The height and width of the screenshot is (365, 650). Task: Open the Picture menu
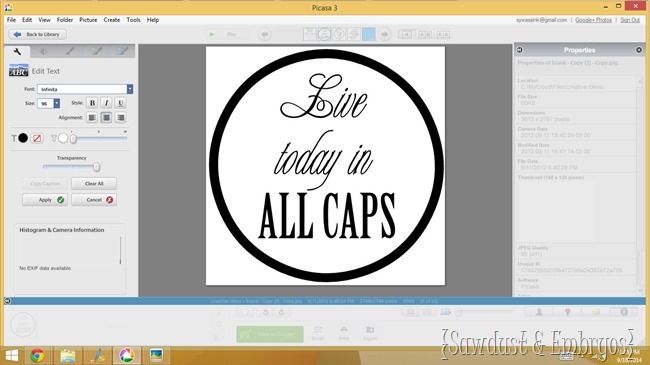point(88,20)
